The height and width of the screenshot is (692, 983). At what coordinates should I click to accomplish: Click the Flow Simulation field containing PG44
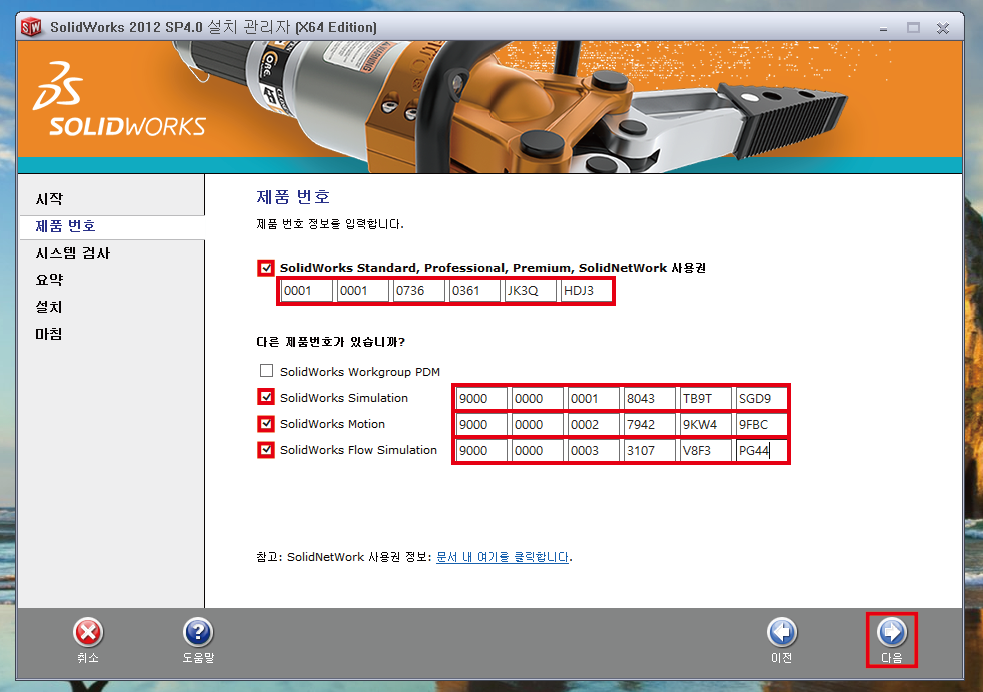click(761, 451)
